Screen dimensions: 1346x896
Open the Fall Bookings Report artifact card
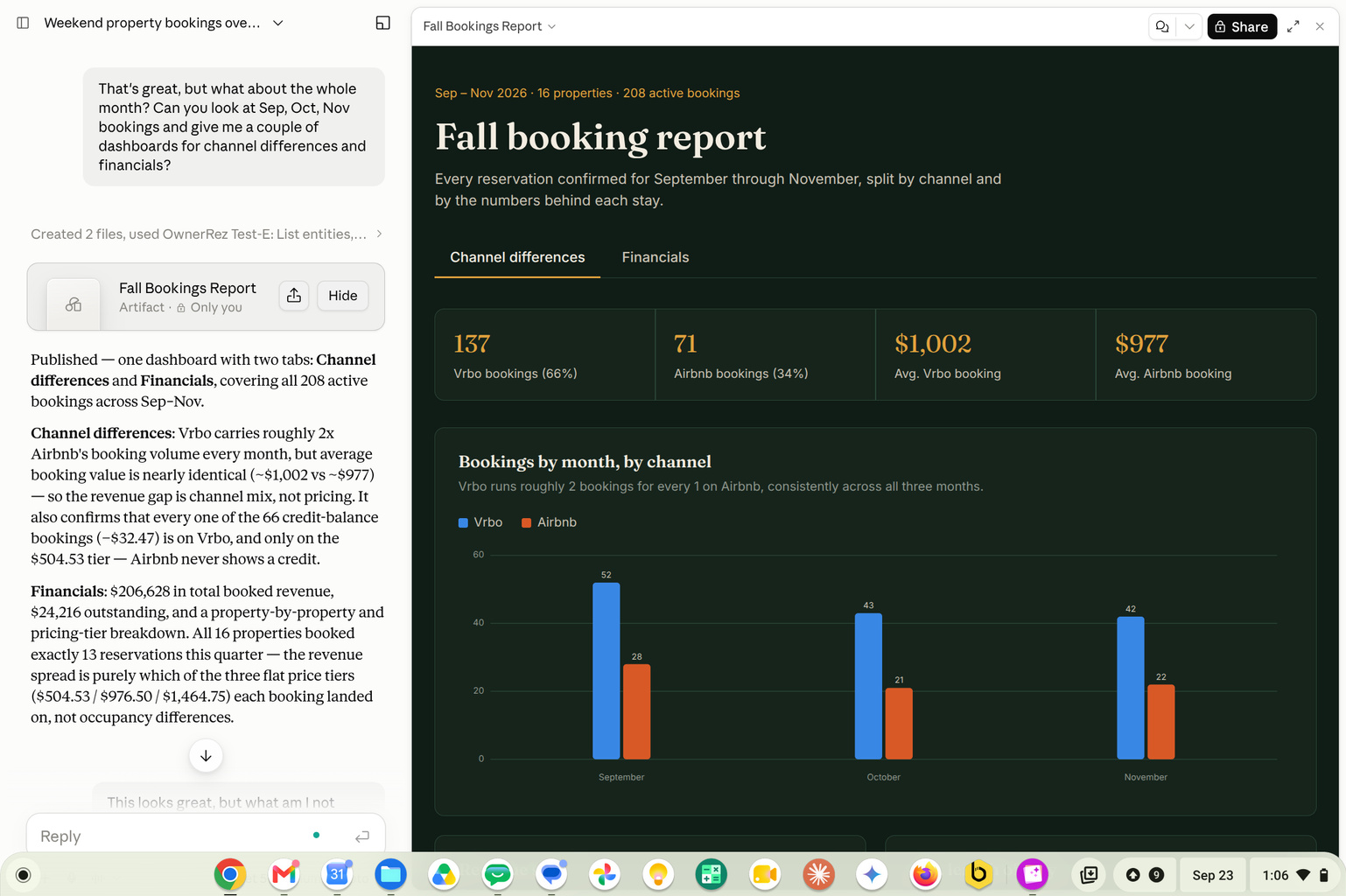tap(206, 297)
